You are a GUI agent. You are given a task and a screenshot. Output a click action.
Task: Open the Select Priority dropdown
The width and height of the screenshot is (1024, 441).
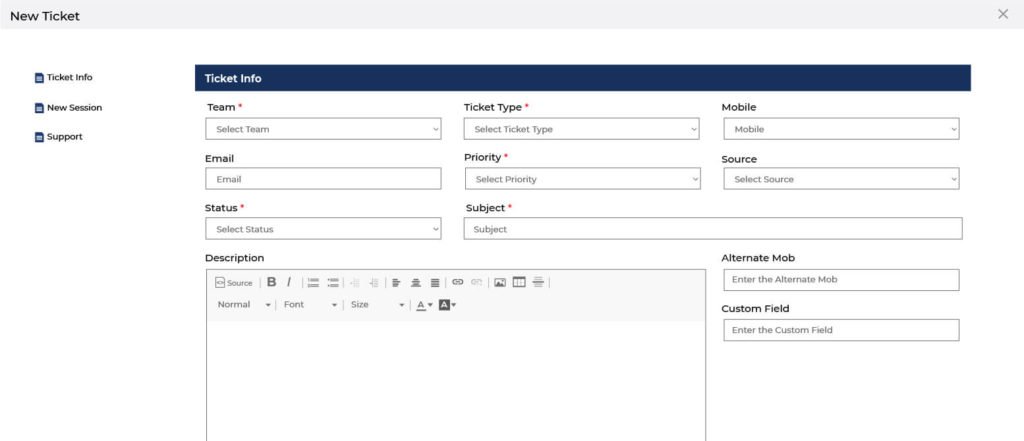tap(583, 179)
